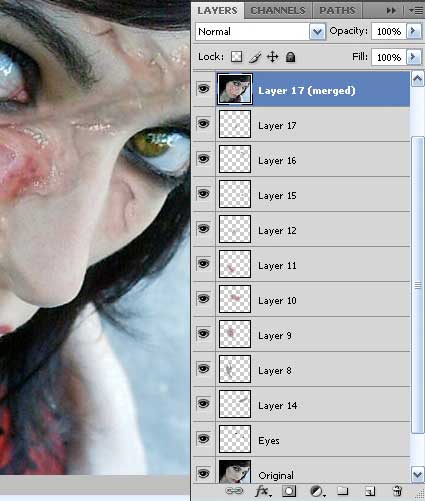Toggle visibility of Layer 8
This screenshot has width=425, height=501.
204,369
